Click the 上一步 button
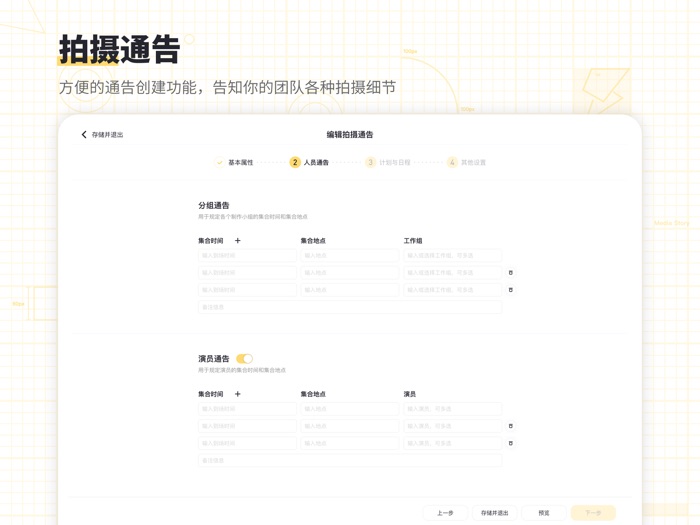The height and width of the screenshot is (525, 700). tap(445, 513)
